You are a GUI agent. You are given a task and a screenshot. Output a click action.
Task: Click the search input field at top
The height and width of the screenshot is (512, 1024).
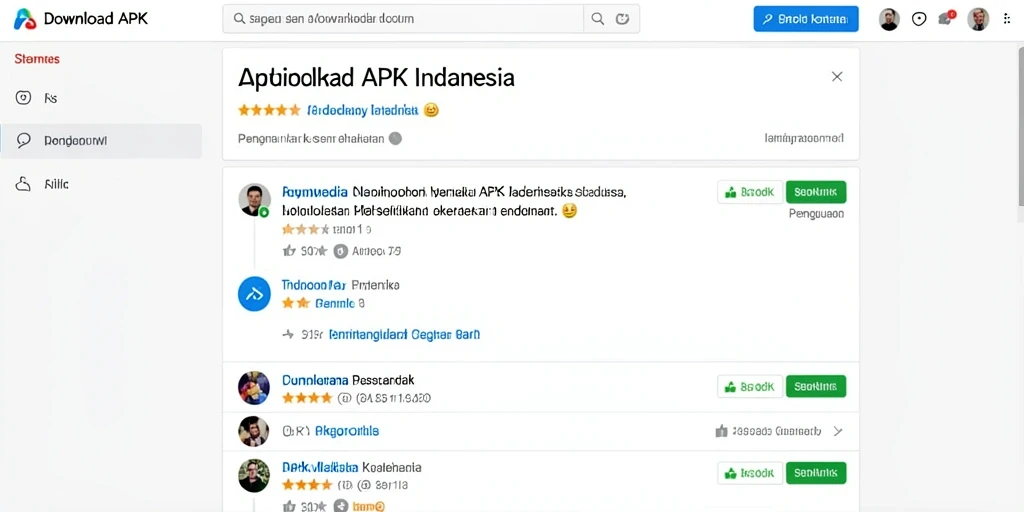tap(403, 19)
